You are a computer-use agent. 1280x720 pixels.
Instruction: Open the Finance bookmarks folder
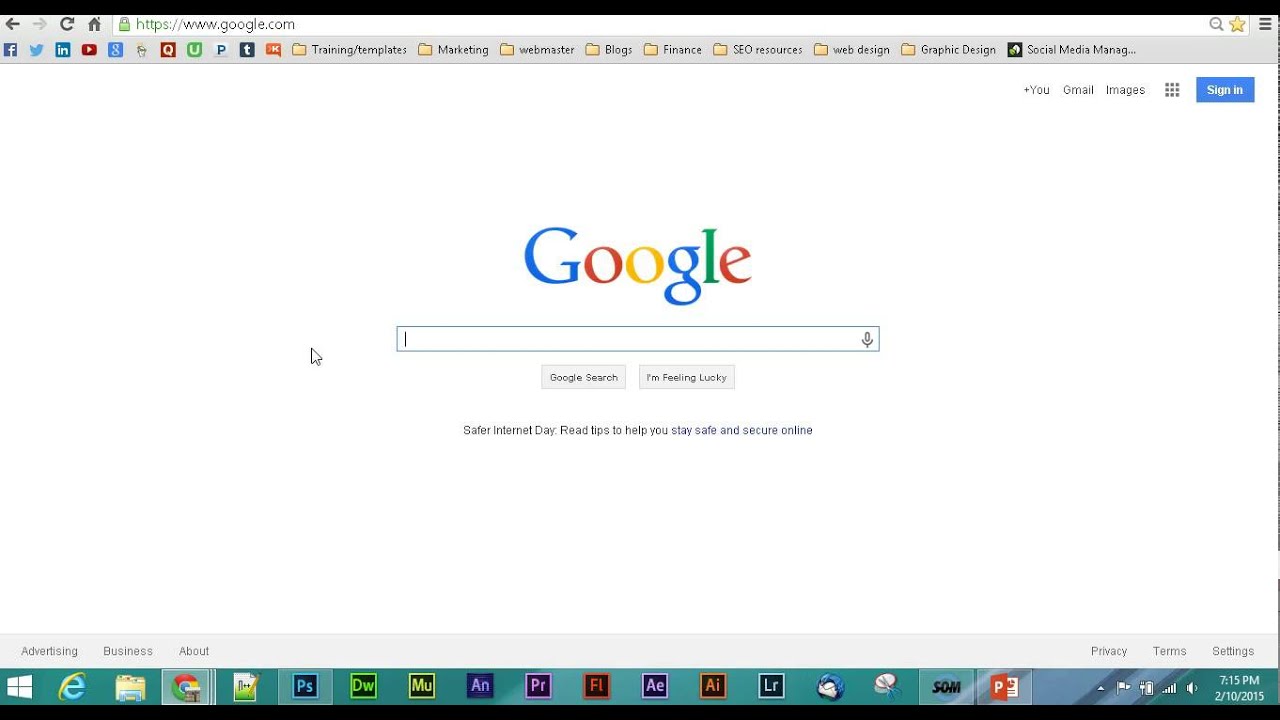(672, 50)
